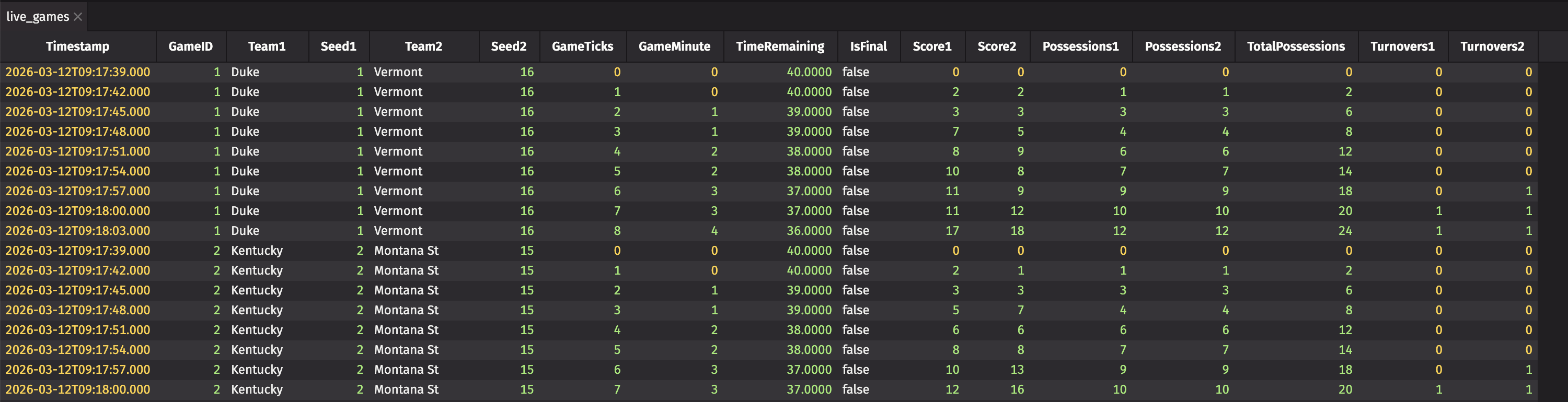Select the Score1 cell showing 17

point(952,230)
